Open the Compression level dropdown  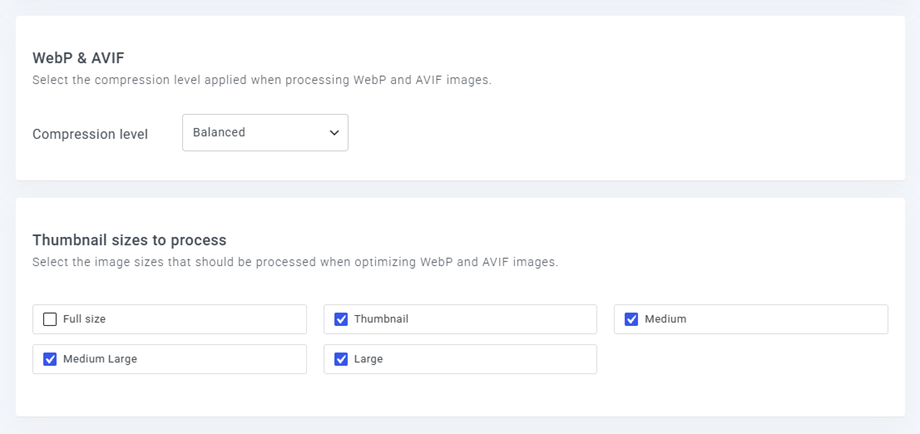(x=265, y=133)
